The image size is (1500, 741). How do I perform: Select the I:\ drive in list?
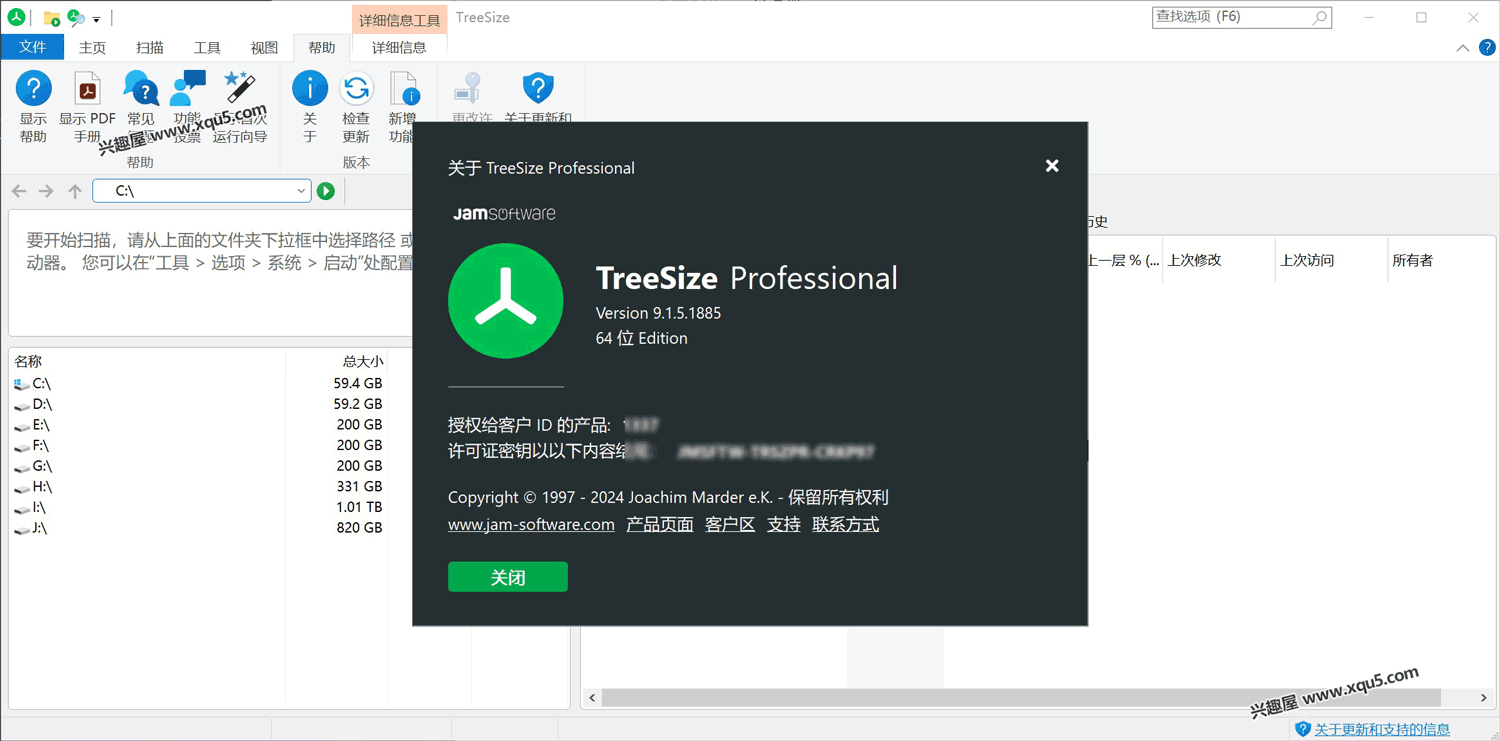coord(198,507)
